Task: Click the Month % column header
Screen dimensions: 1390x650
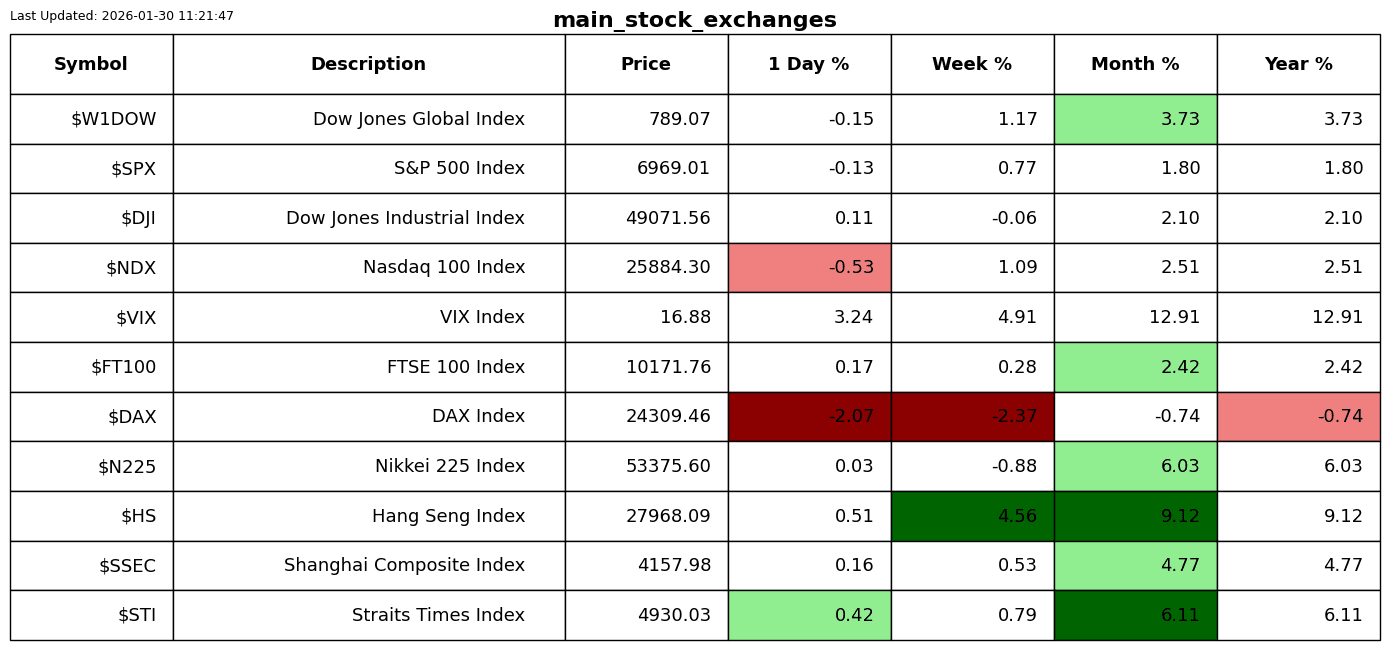Action: point(1135,65)
